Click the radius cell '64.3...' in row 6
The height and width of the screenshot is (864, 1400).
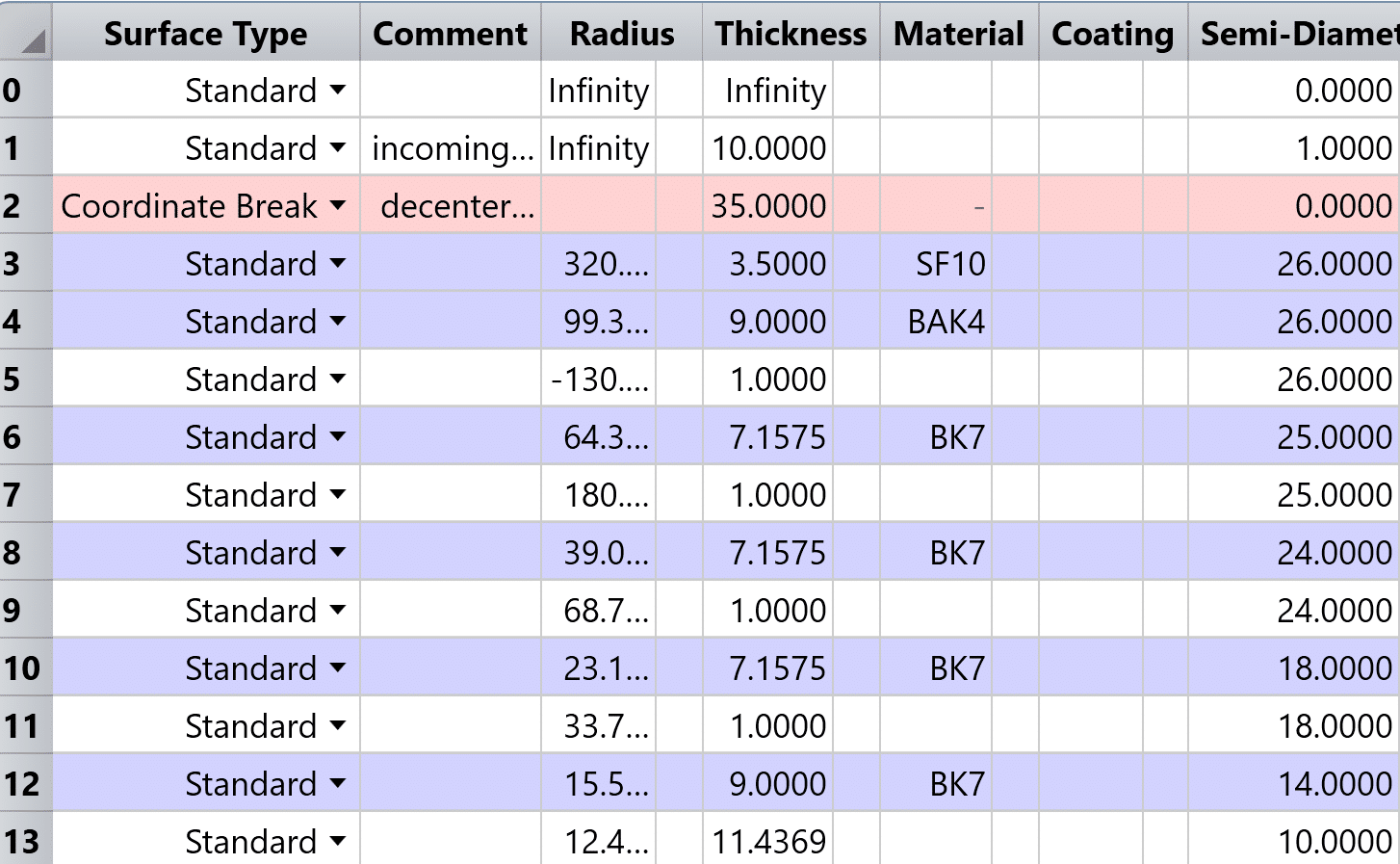point(599,436)
